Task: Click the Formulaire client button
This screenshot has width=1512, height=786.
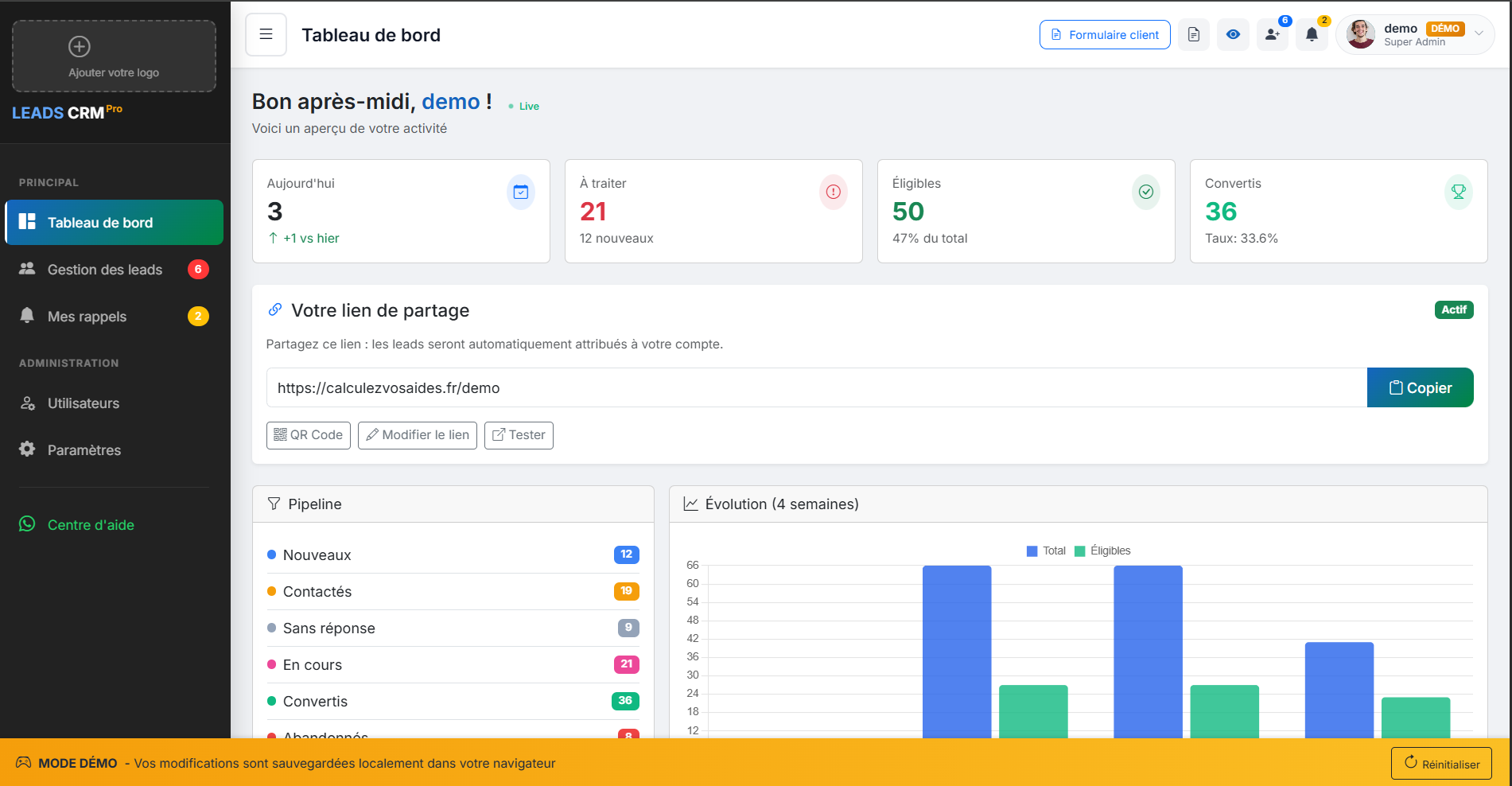Action: point(1104,34)
